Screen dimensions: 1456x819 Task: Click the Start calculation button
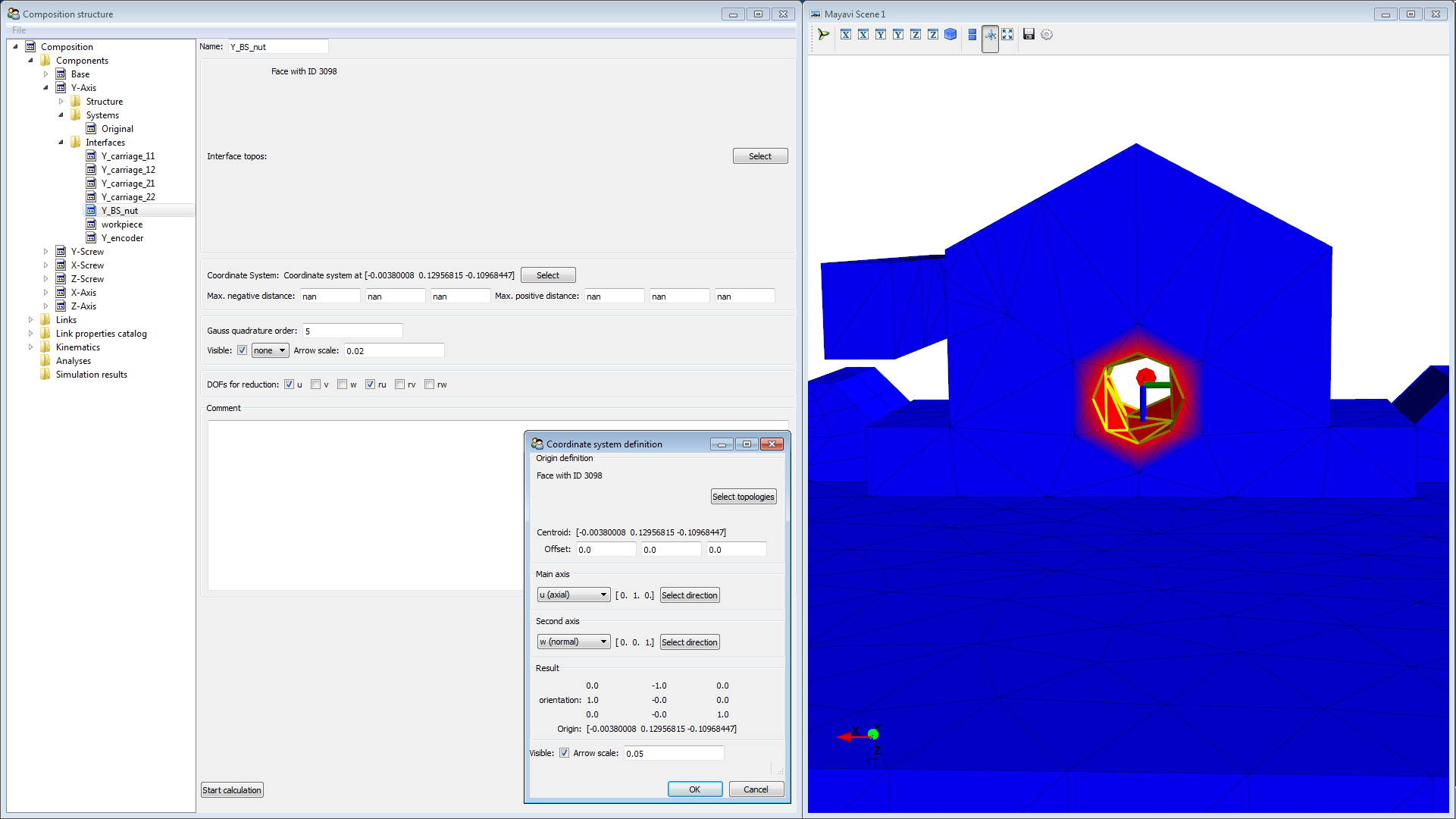232,790
